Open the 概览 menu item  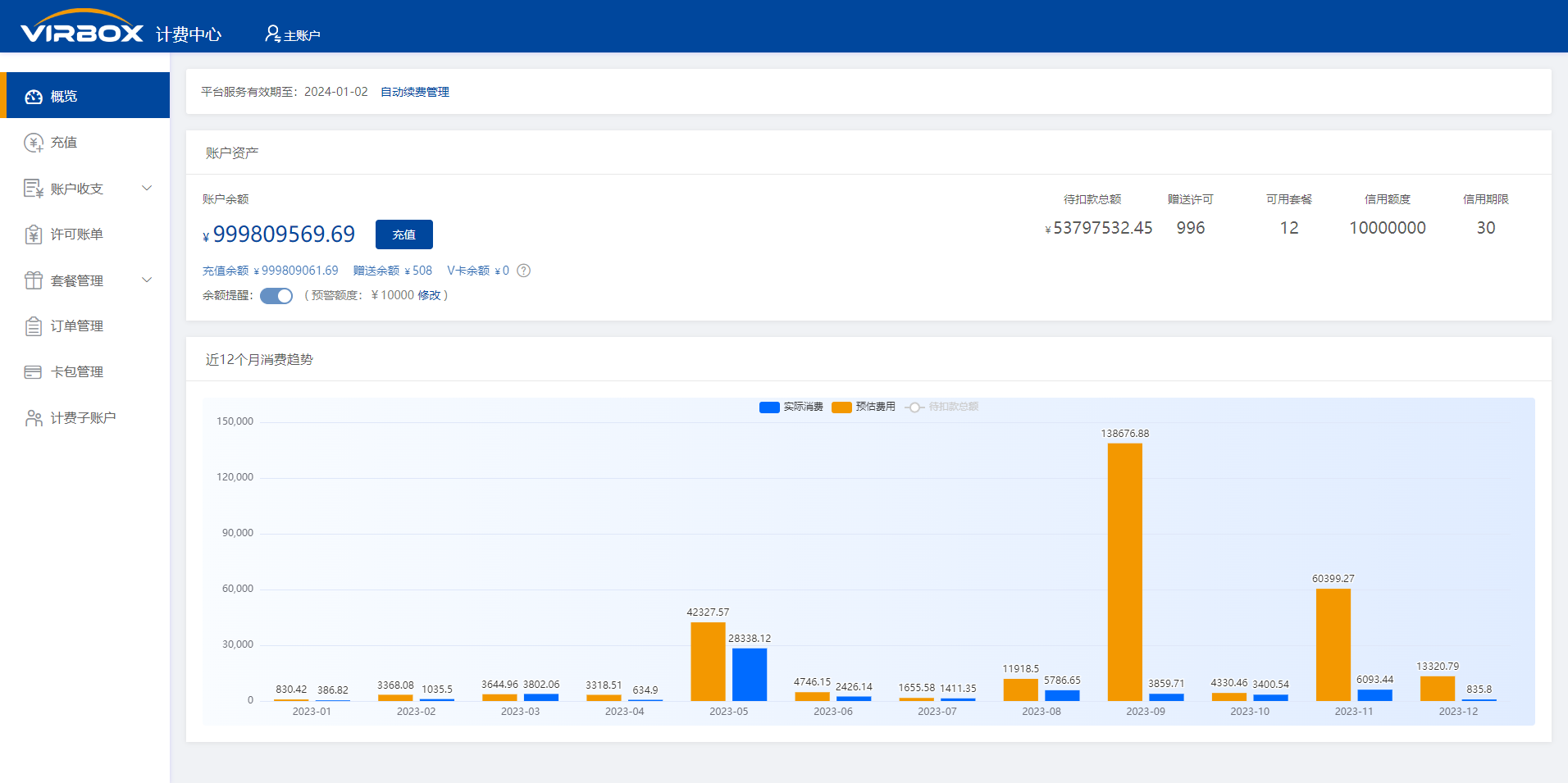coord(85,95)
